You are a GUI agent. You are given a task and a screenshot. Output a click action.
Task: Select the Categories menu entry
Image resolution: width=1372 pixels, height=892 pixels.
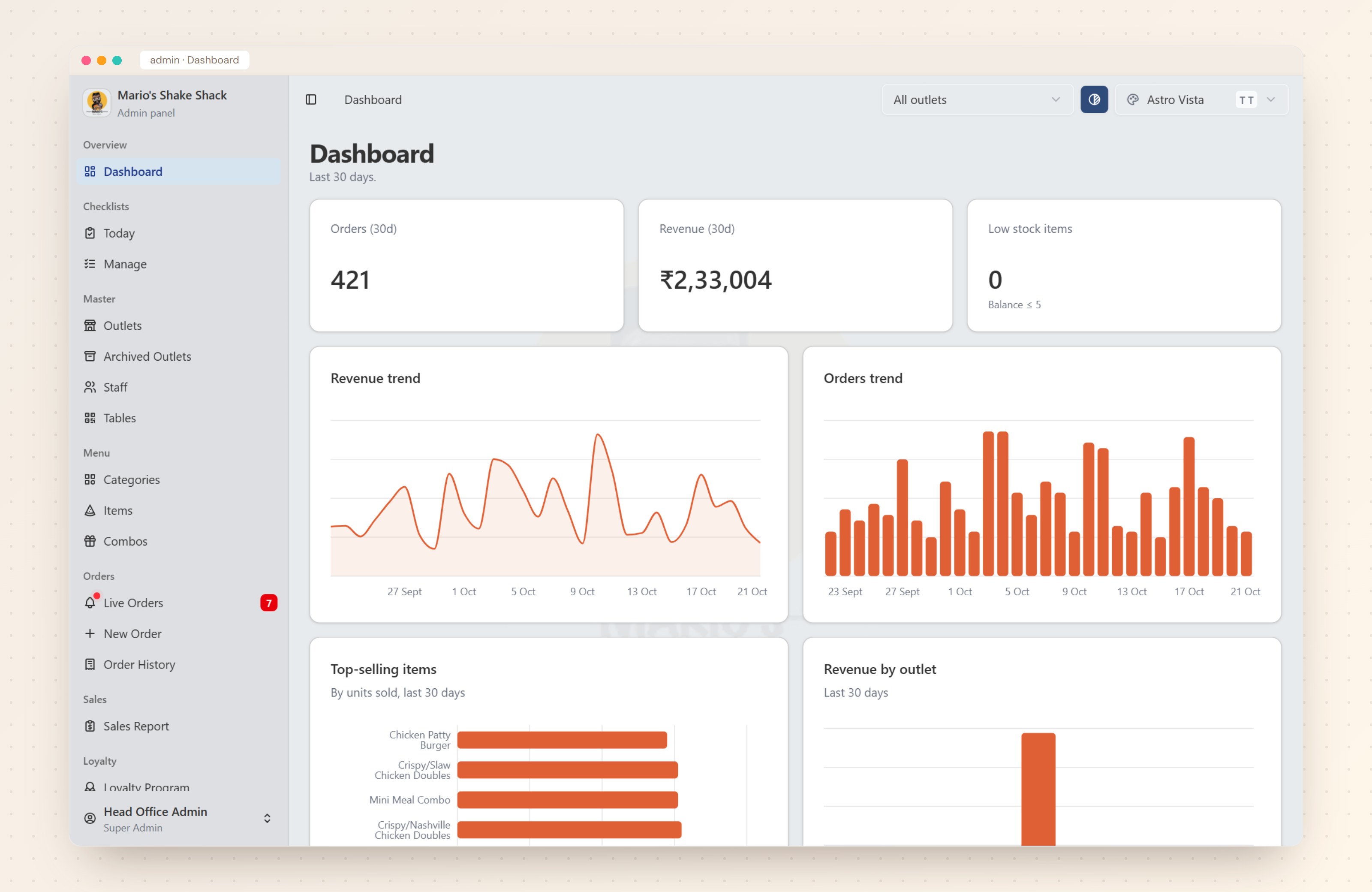[178, 480]
